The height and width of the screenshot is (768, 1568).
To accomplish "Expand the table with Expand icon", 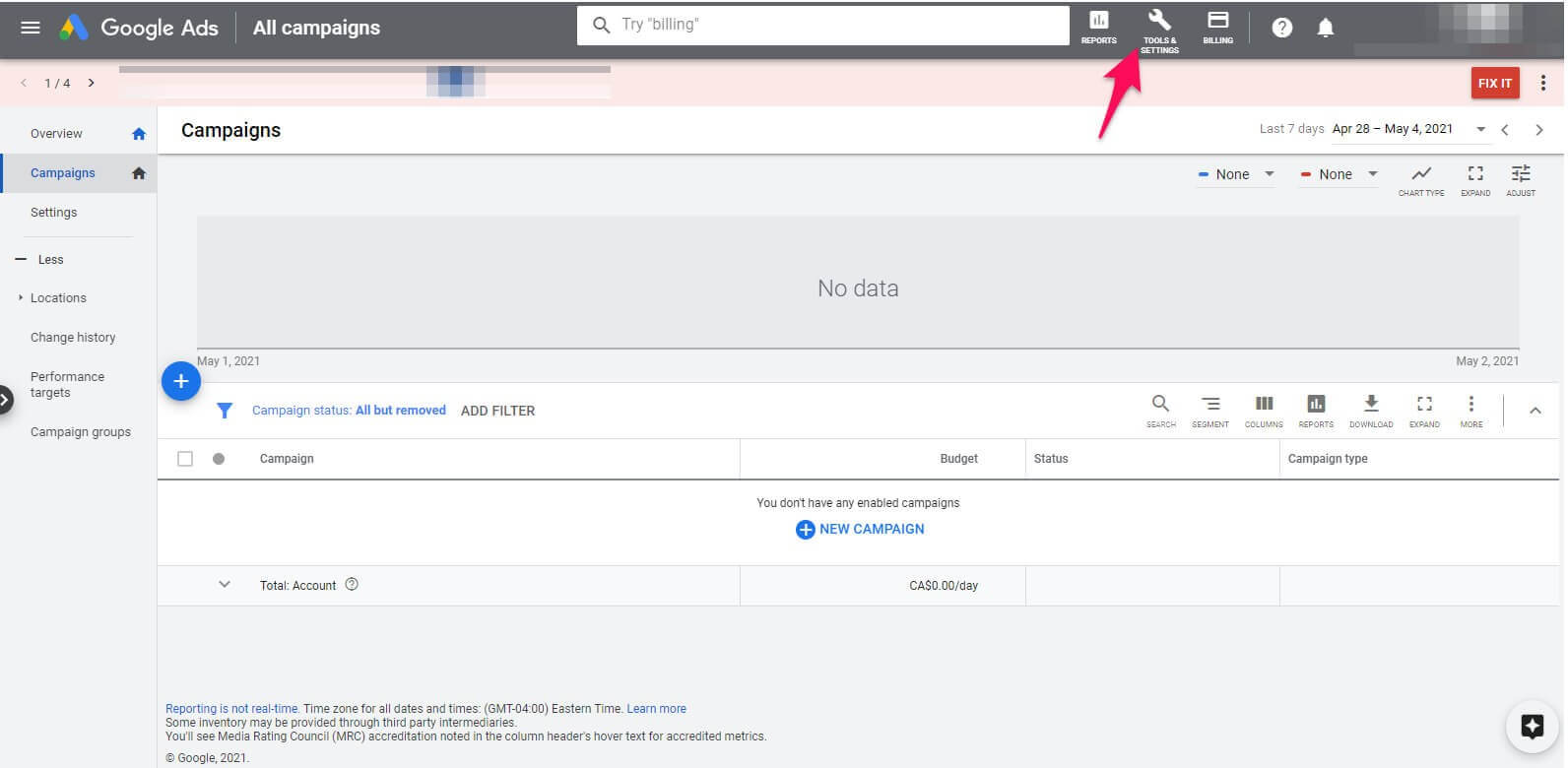I will (1424, 411).
